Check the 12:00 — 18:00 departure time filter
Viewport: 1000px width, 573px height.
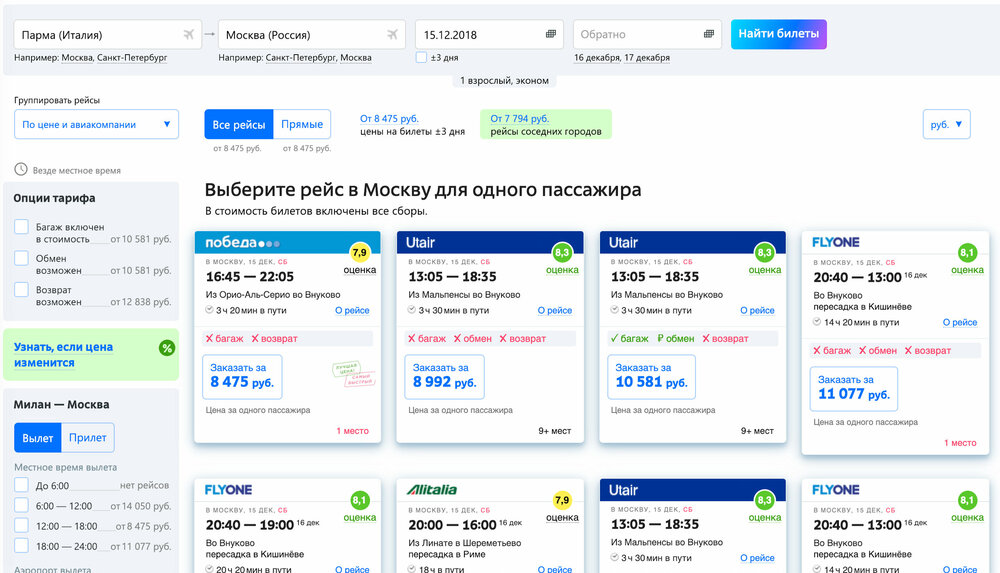pyautogui.click(x=22, y=526)
